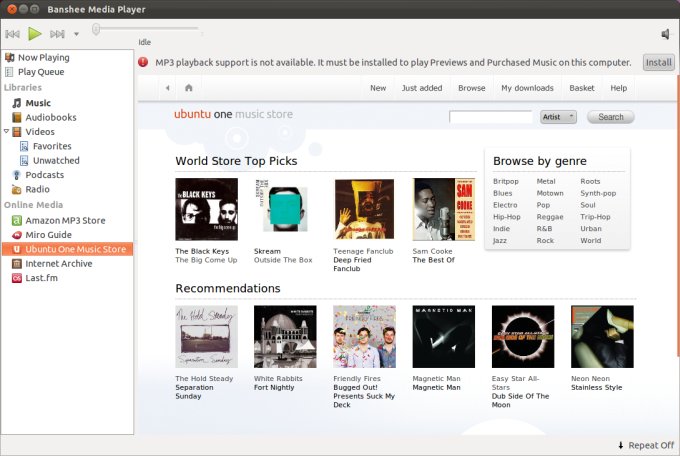This screenshot has height=456, width=680.
Task: Open Sam Cooke album cover
Action: pos(444,209)
